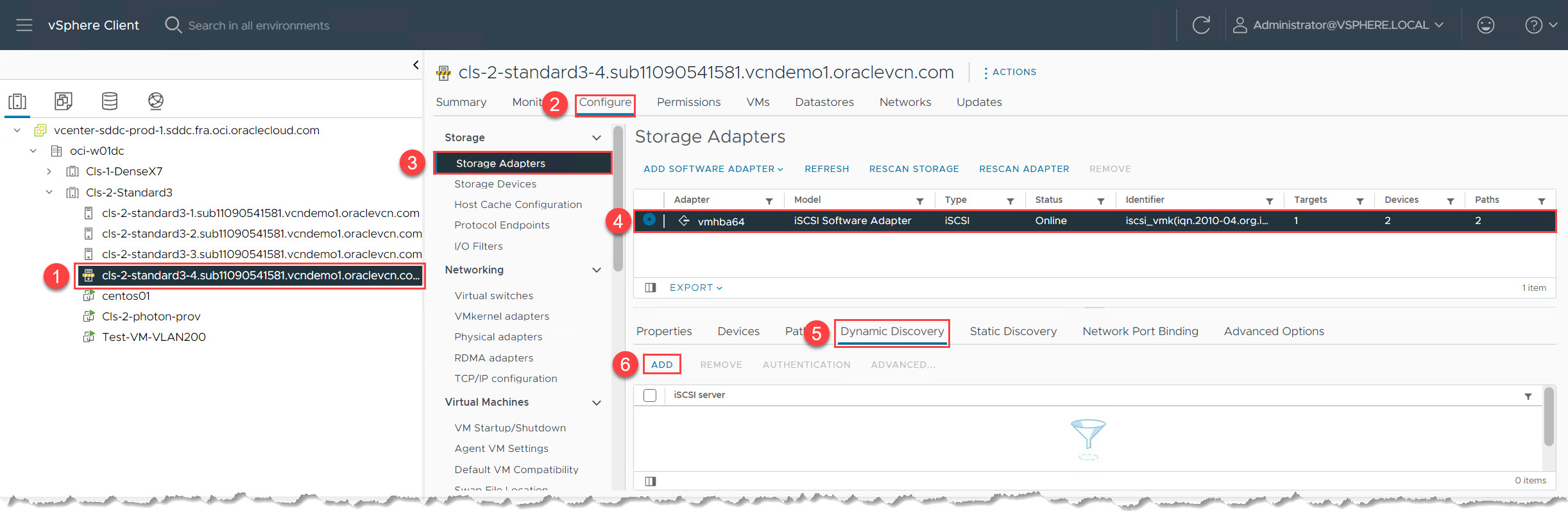Click the Adapter column filter icon

click(769, 201)
